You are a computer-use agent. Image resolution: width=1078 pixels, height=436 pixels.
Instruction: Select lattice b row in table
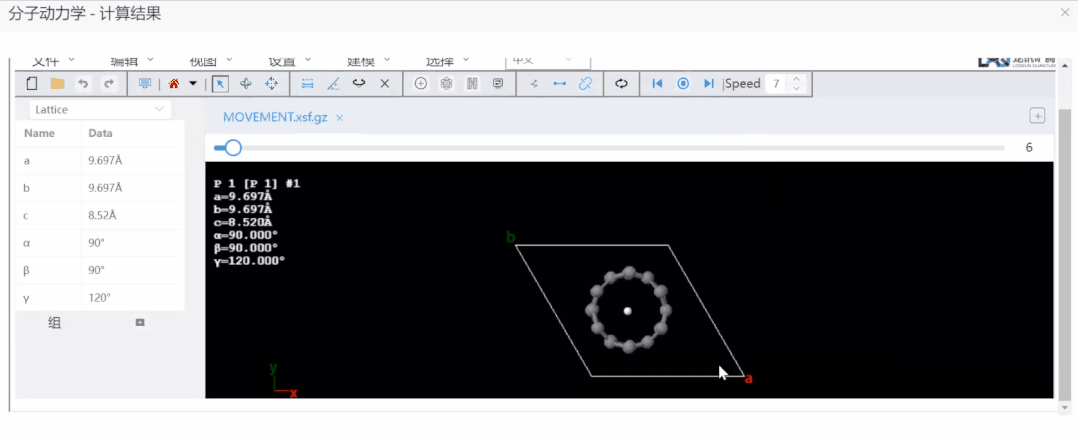[100, 188]
